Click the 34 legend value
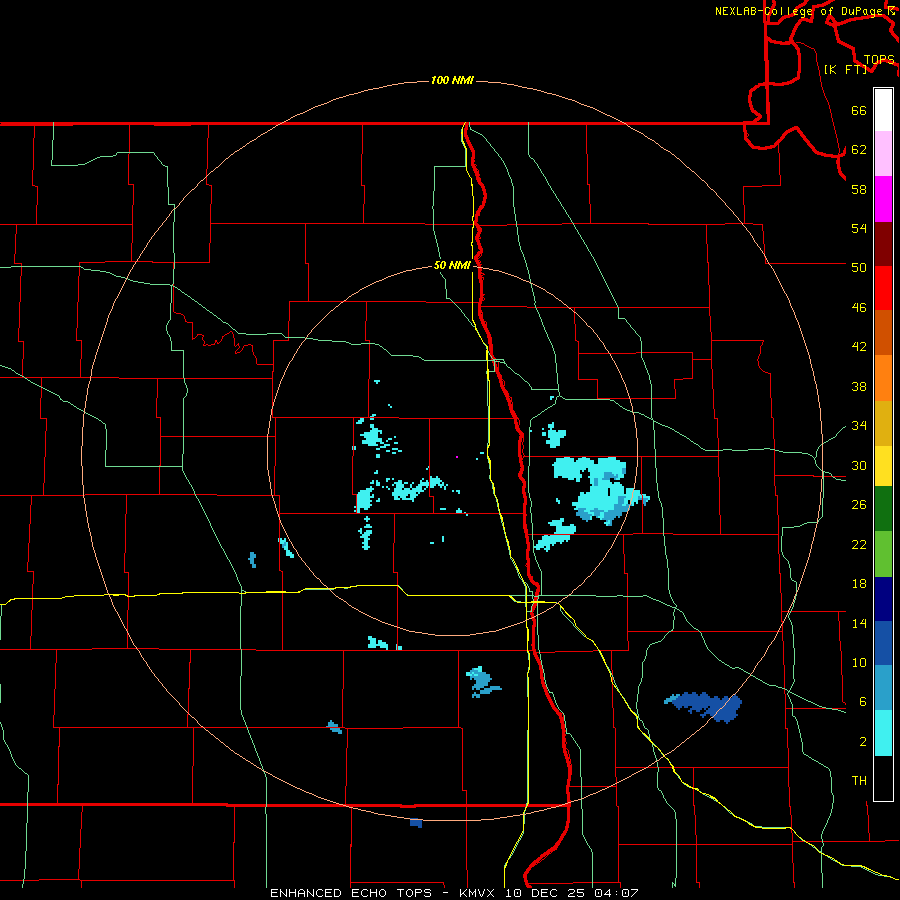The image size is (900, 900). (859, 426)
